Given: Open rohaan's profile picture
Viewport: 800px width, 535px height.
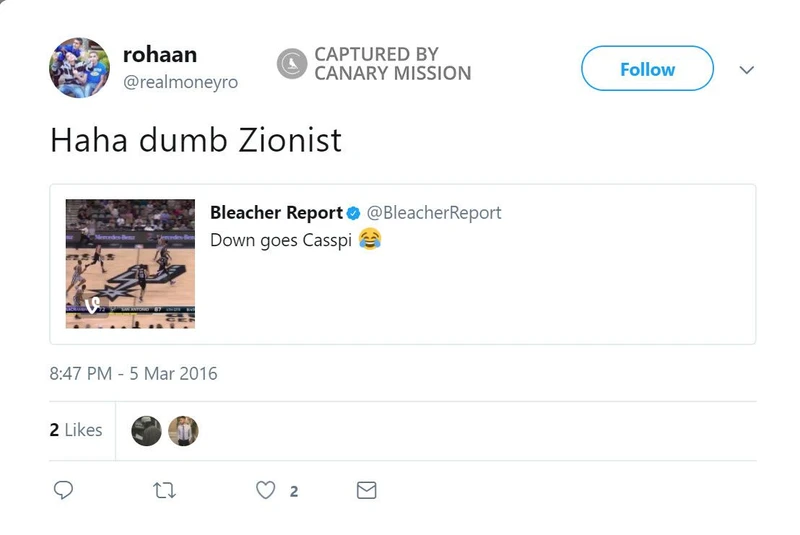Looking at the screenshot, I should coord(79,68).
